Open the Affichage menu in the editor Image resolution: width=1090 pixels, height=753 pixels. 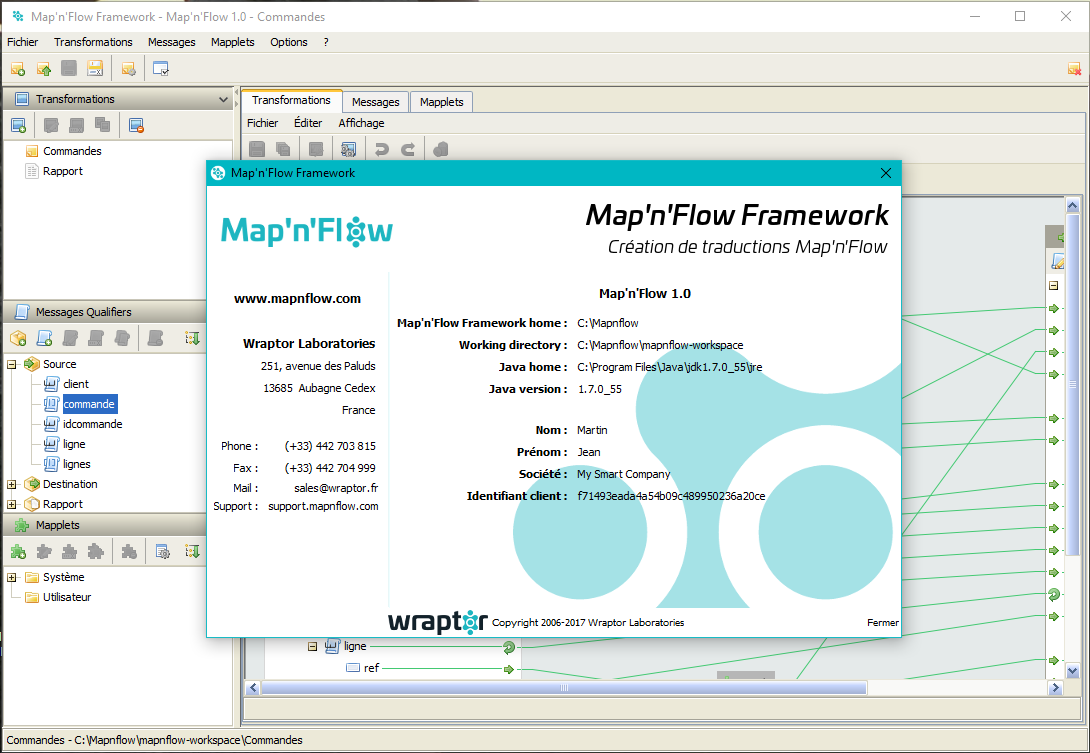[x=361, y=123]
